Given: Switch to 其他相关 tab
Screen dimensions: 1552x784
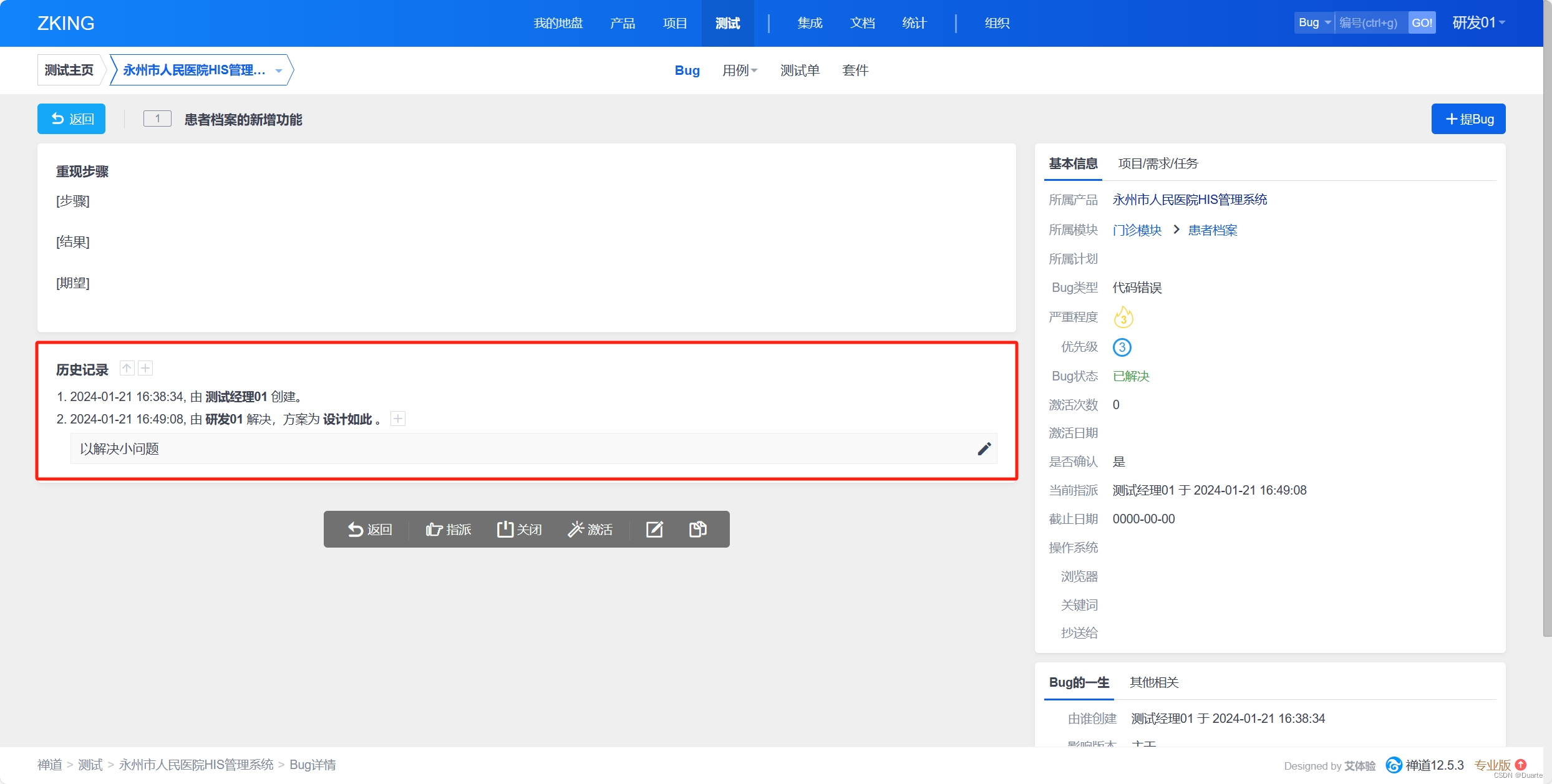Looking at the screenshot, I should click(1154, 682).
